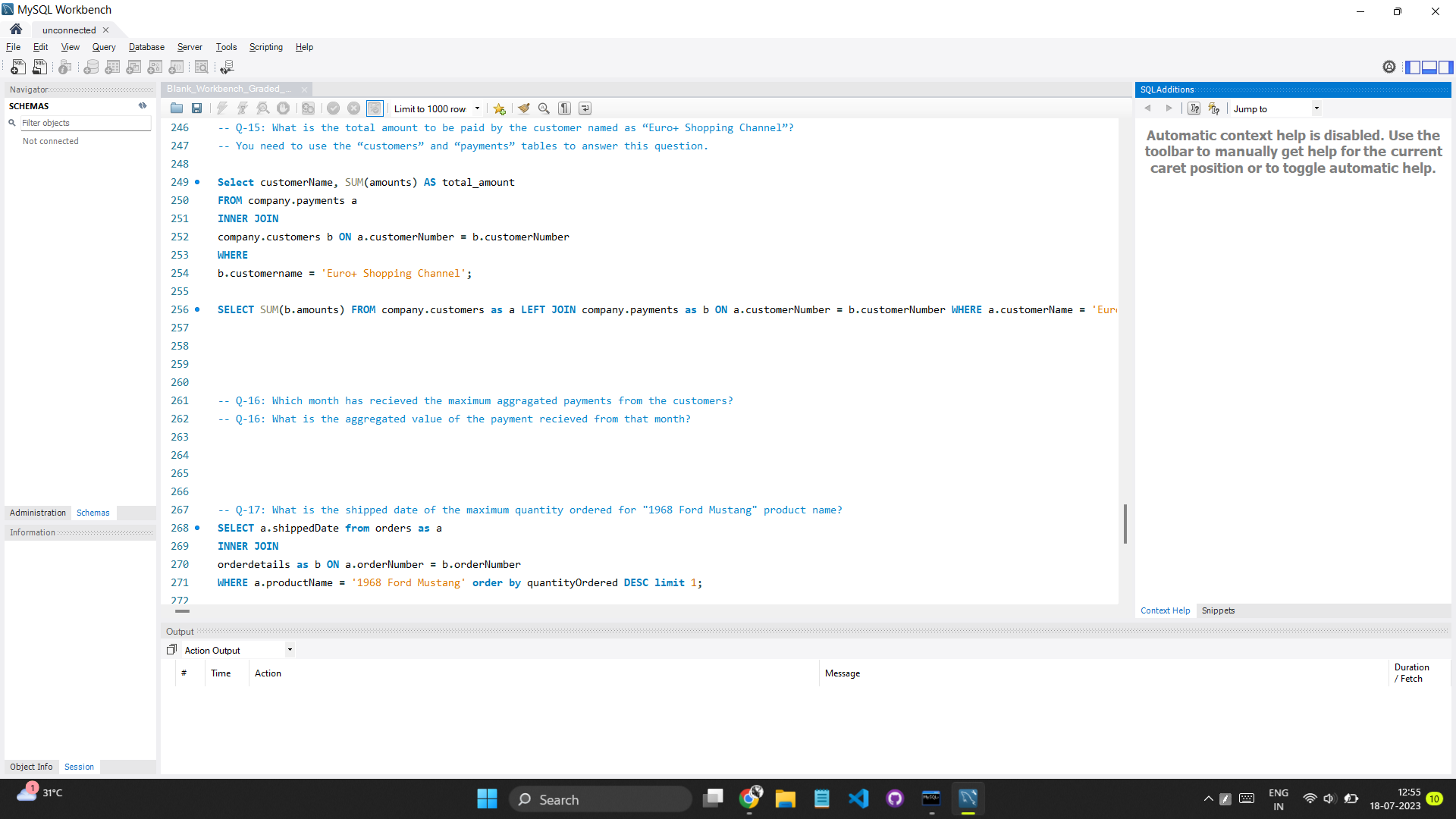
Task: Click the Filter objects input field
Action: point(85,123)
